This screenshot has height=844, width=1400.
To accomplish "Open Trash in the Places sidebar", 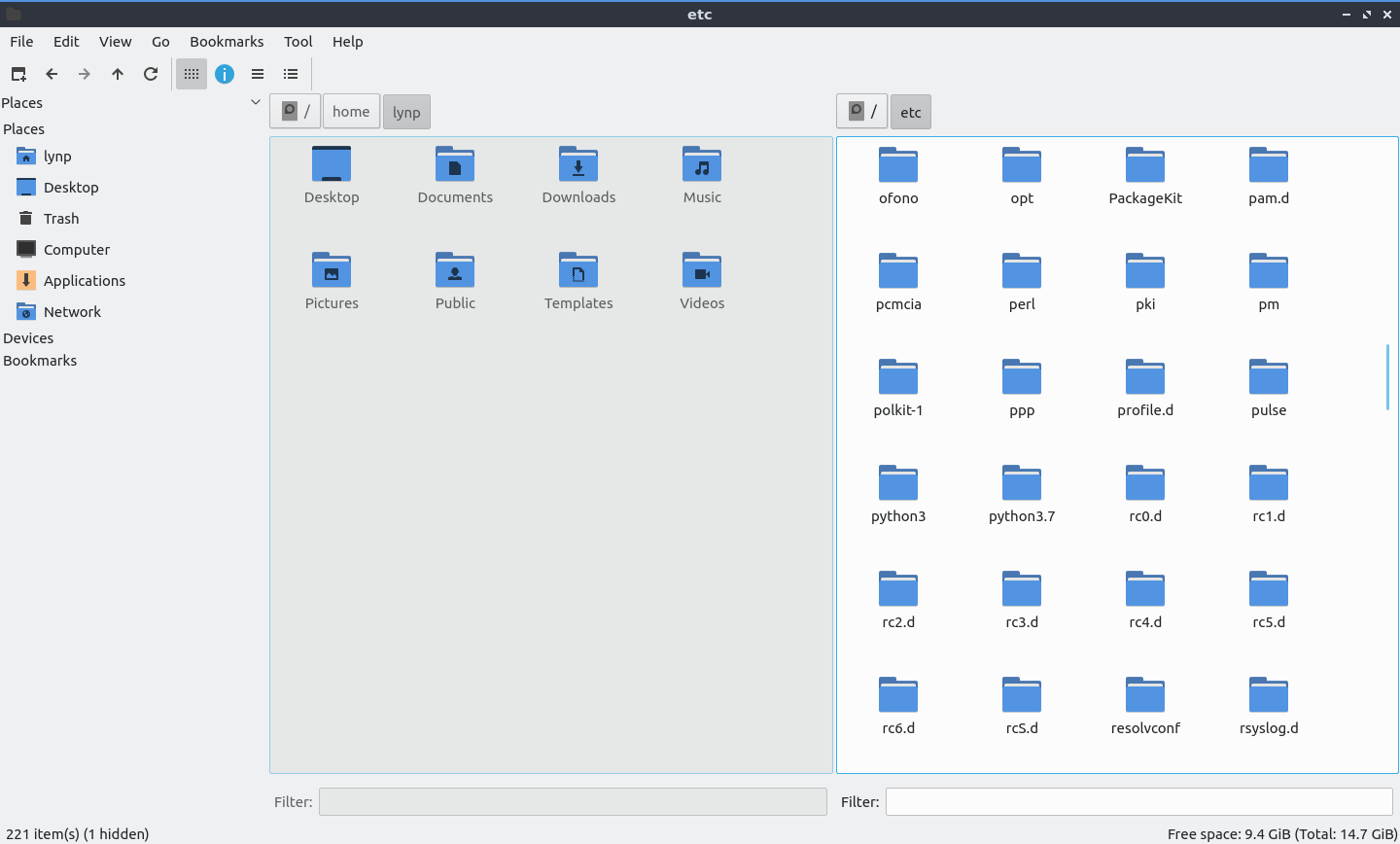I will pos(61,219).
